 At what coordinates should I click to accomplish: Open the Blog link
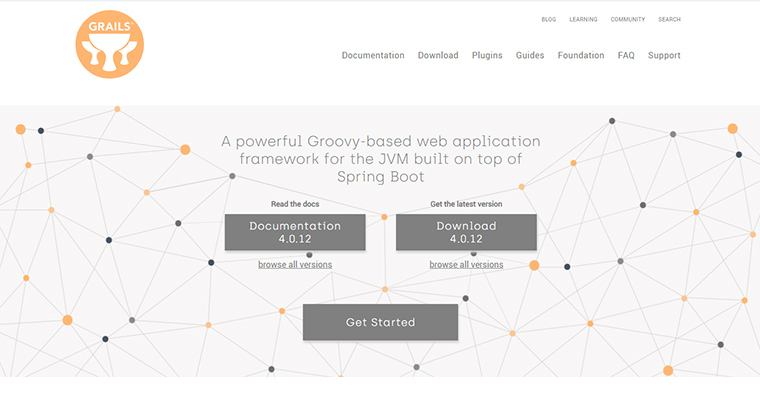pyautogui.click(x=549, y=19)
